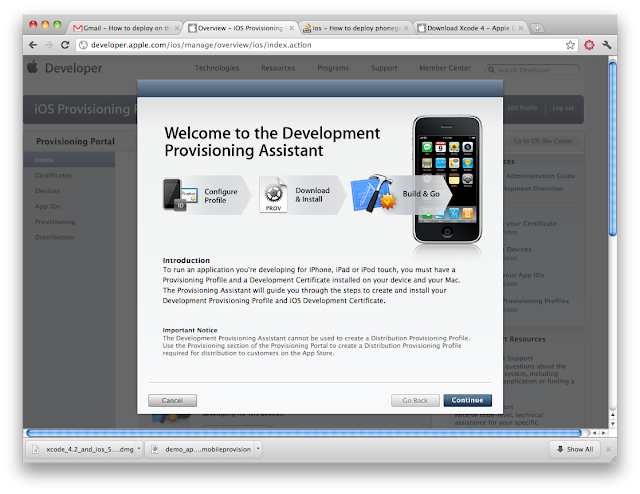The height and width of the screenshot is (494, 640).
Task: Select Devices in the sidebar
Action: 47,191
